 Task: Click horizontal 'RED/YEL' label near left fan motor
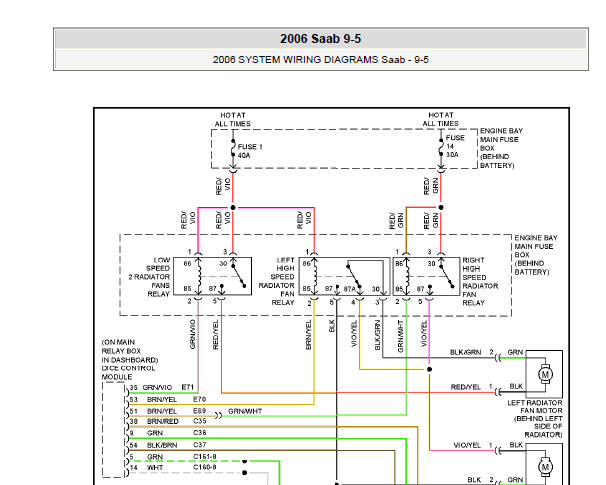(x=466, y=387)
